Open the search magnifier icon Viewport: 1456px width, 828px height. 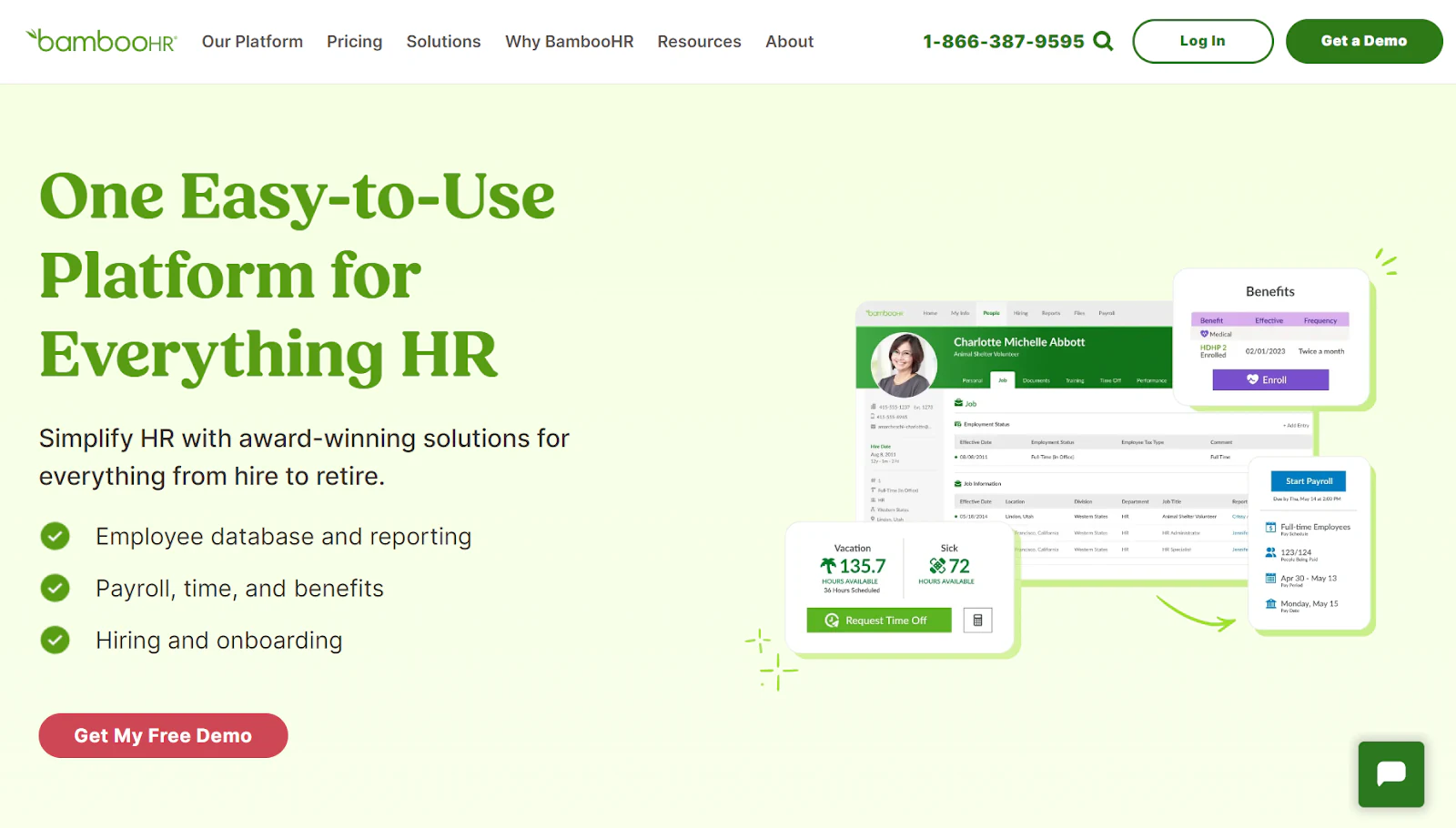click(x=1103, y=41)
